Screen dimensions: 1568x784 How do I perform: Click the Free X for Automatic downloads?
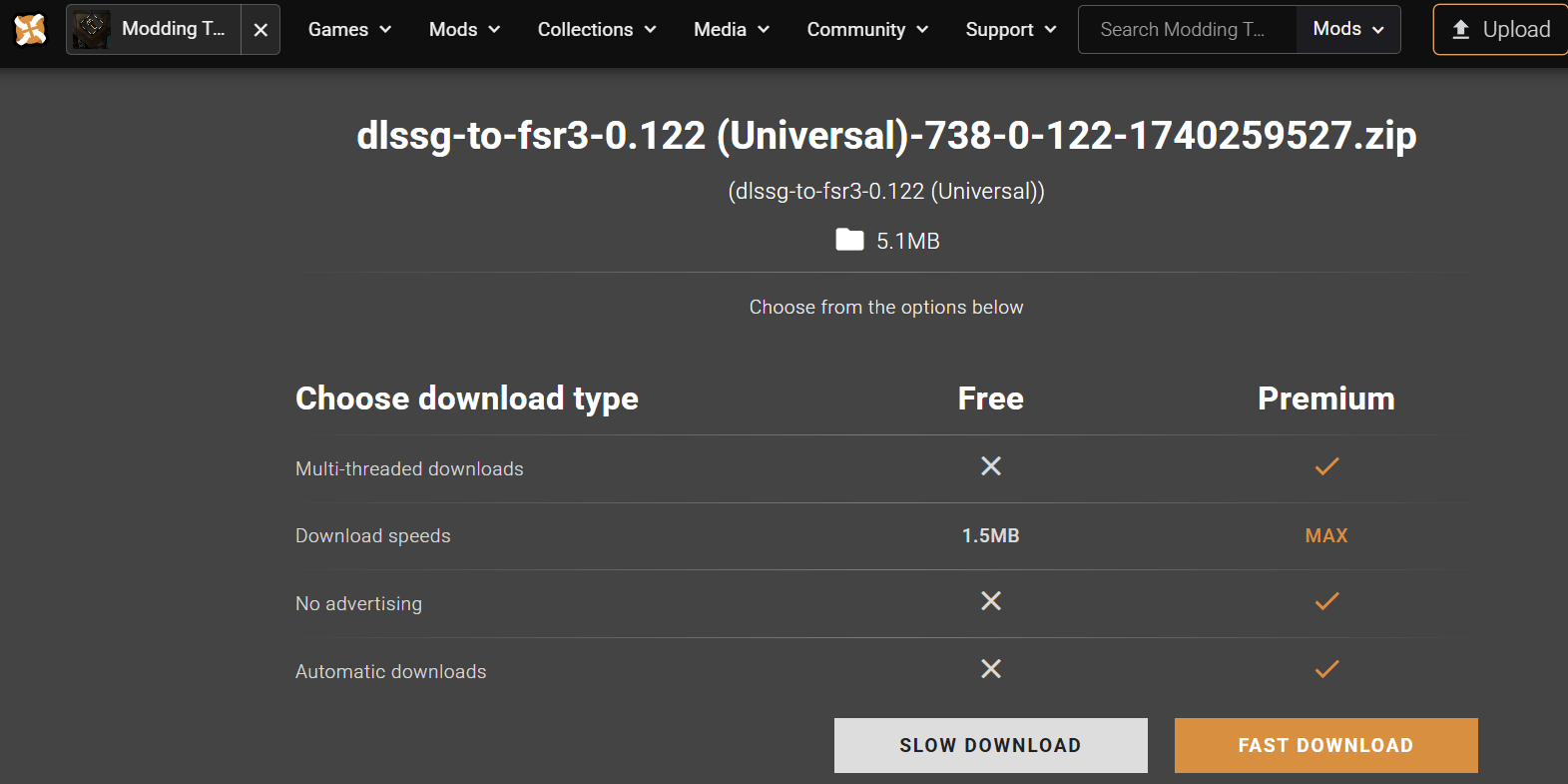click(x=990, y=669)
